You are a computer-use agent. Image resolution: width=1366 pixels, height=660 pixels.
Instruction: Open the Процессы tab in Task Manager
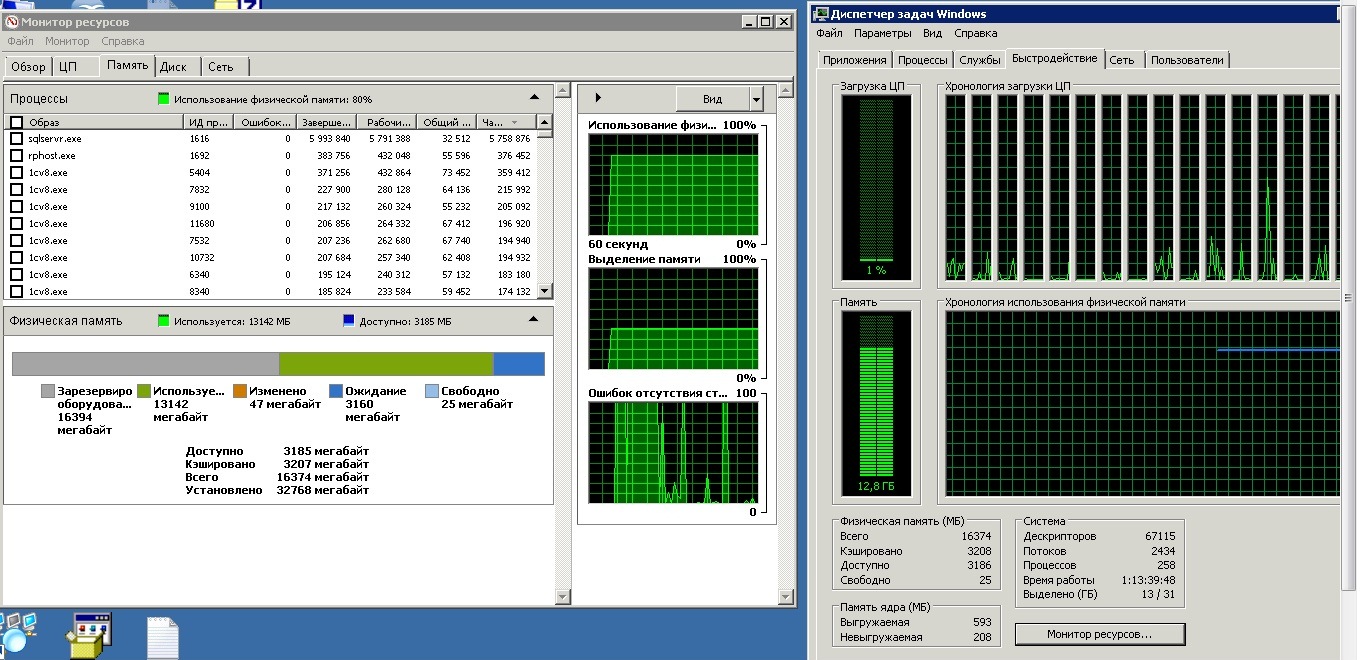click(922, 60)
